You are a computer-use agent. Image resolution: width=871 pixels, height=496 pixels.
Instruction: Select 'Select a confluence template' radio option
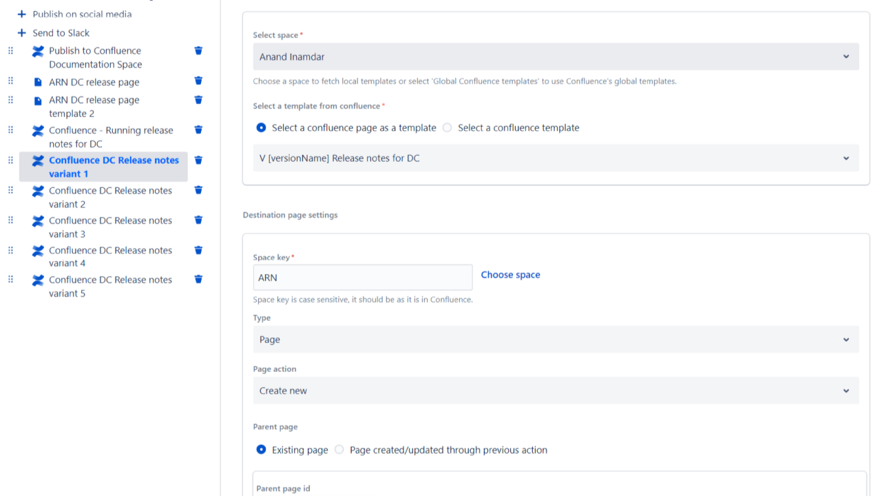click(448, 128)
